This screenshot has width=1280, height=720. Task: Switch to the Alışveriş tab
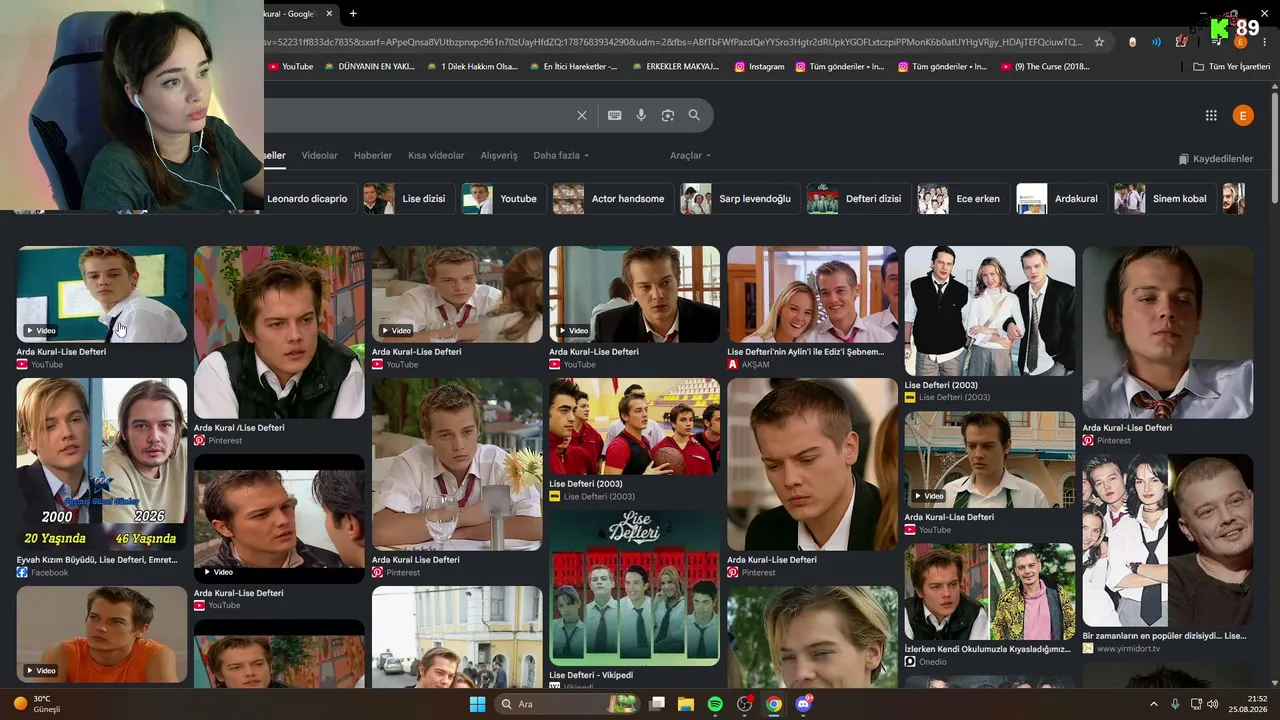[x=499, y=156]
